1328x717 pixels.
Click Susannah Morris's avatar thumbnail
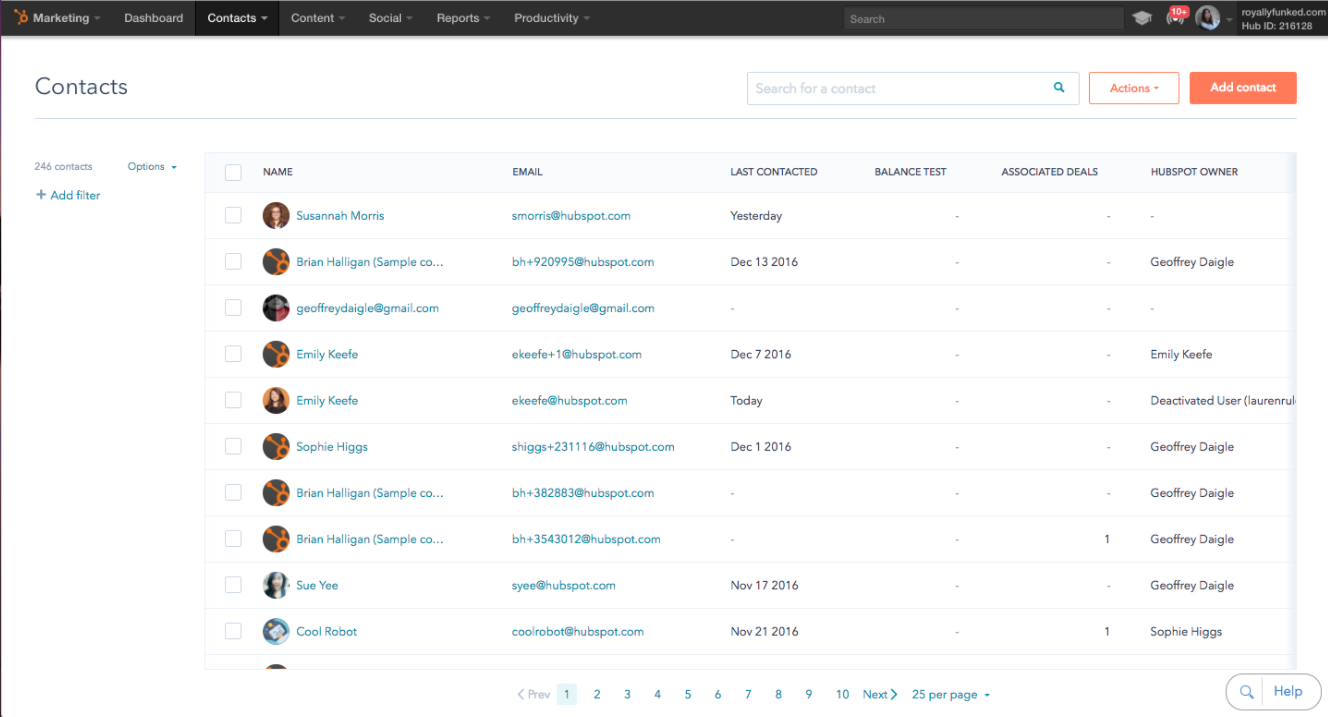click(276, 215)
